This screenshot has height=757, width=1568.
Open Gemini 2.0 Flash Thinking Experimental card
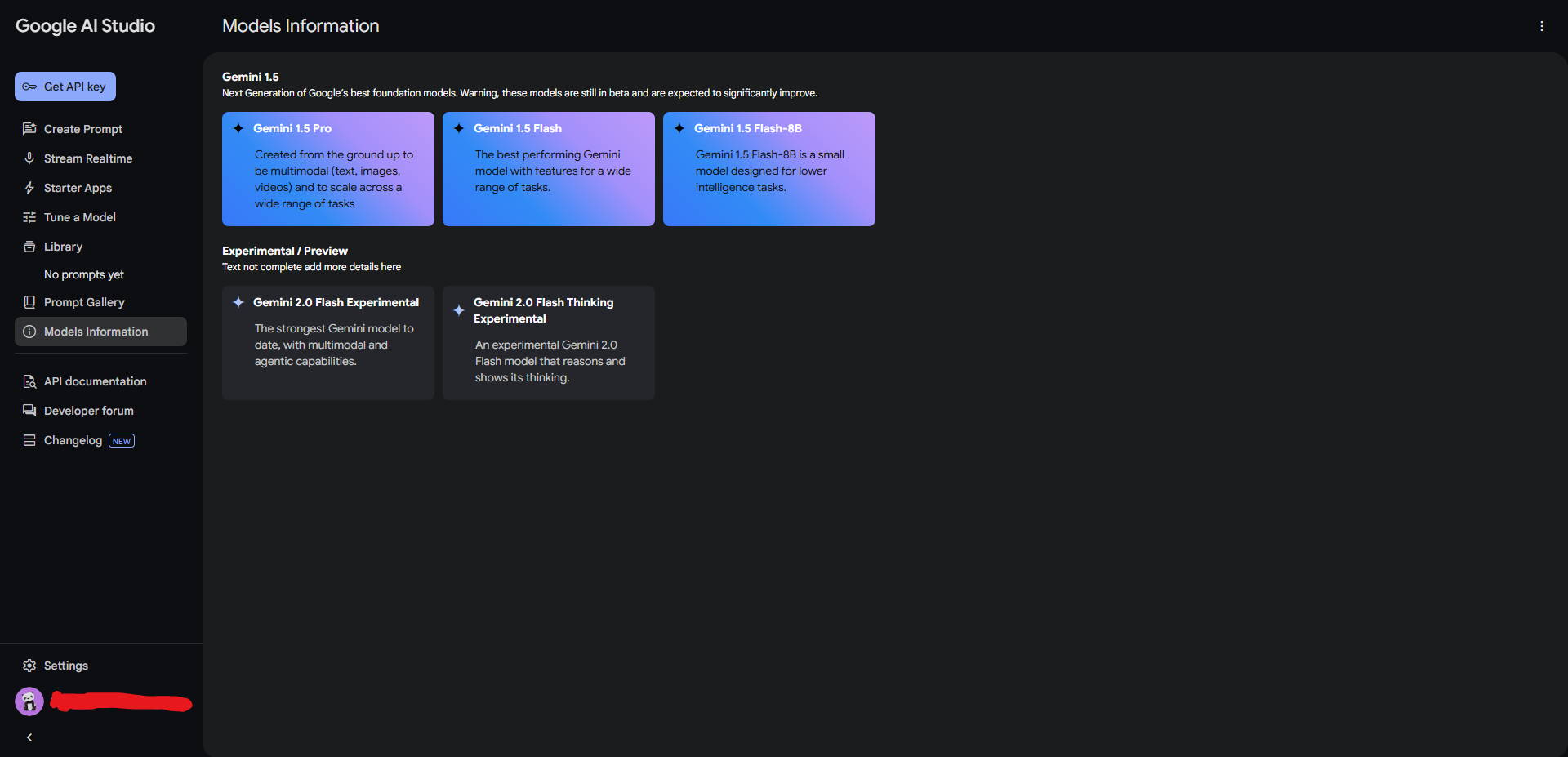tap(549, 343)
